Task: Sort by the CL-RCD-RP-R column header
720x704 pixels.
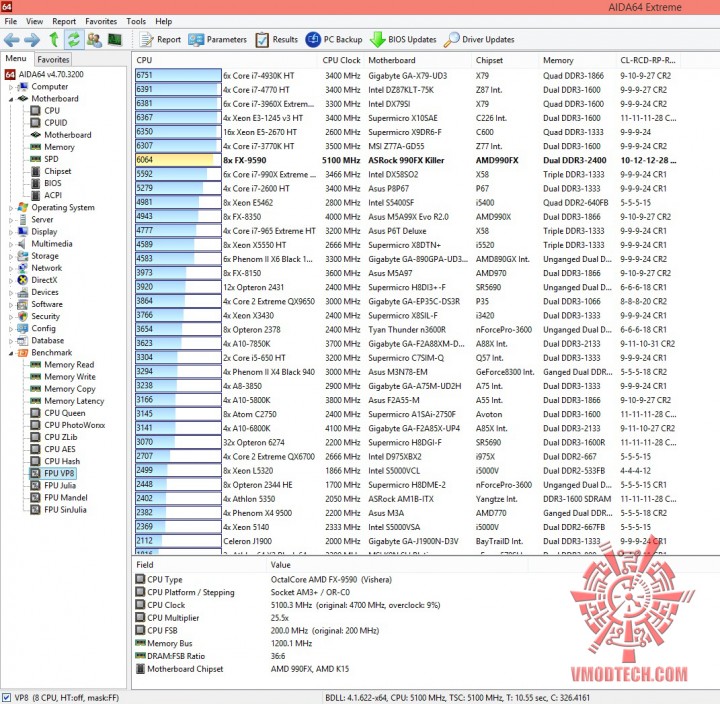Action: click(x=648, y=60)
